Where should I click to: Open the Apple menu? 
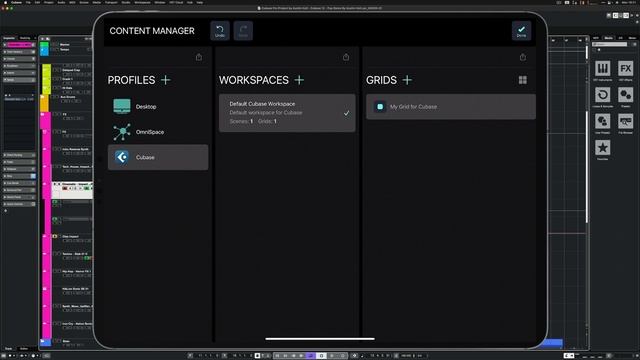[x=5, y=2]
